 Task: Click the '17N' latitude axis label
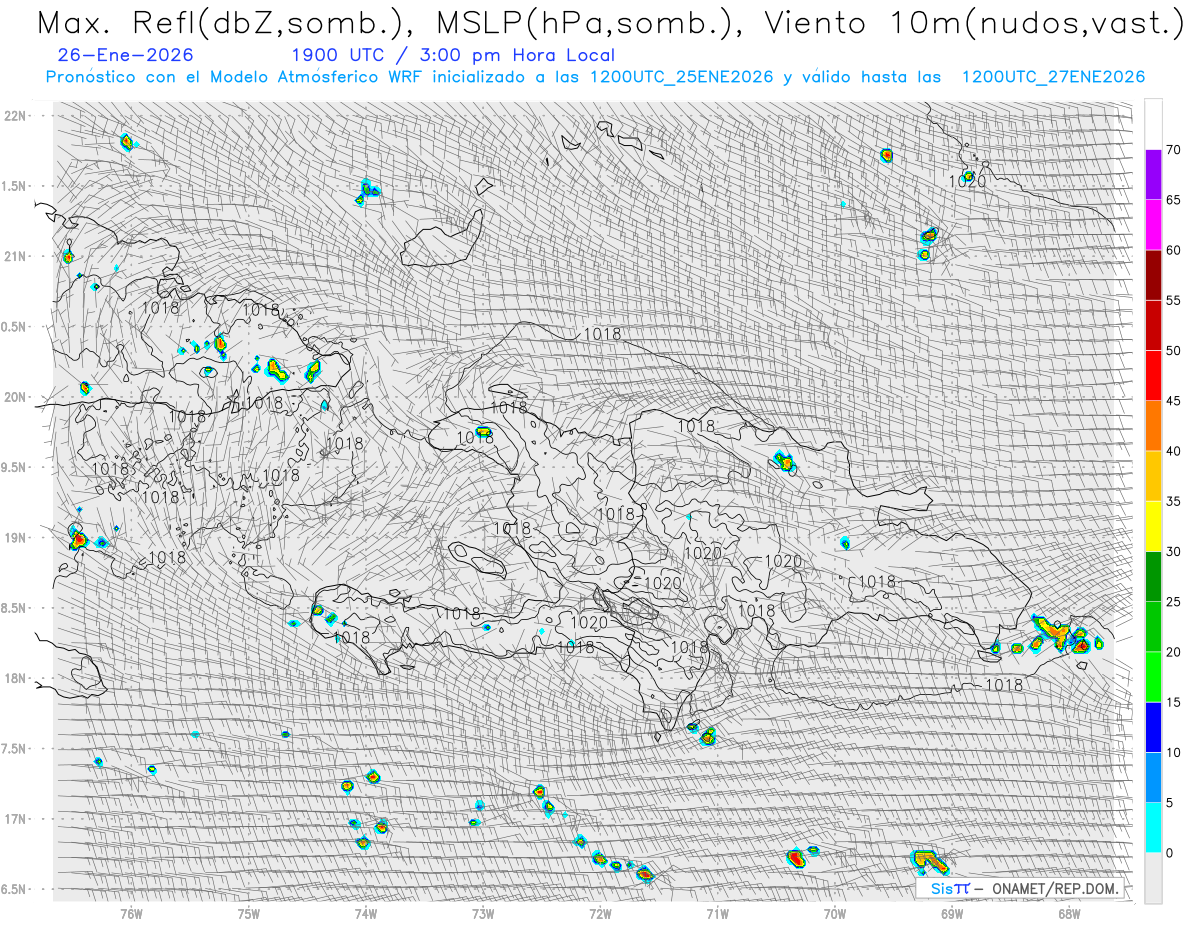(x=16, y=819)
